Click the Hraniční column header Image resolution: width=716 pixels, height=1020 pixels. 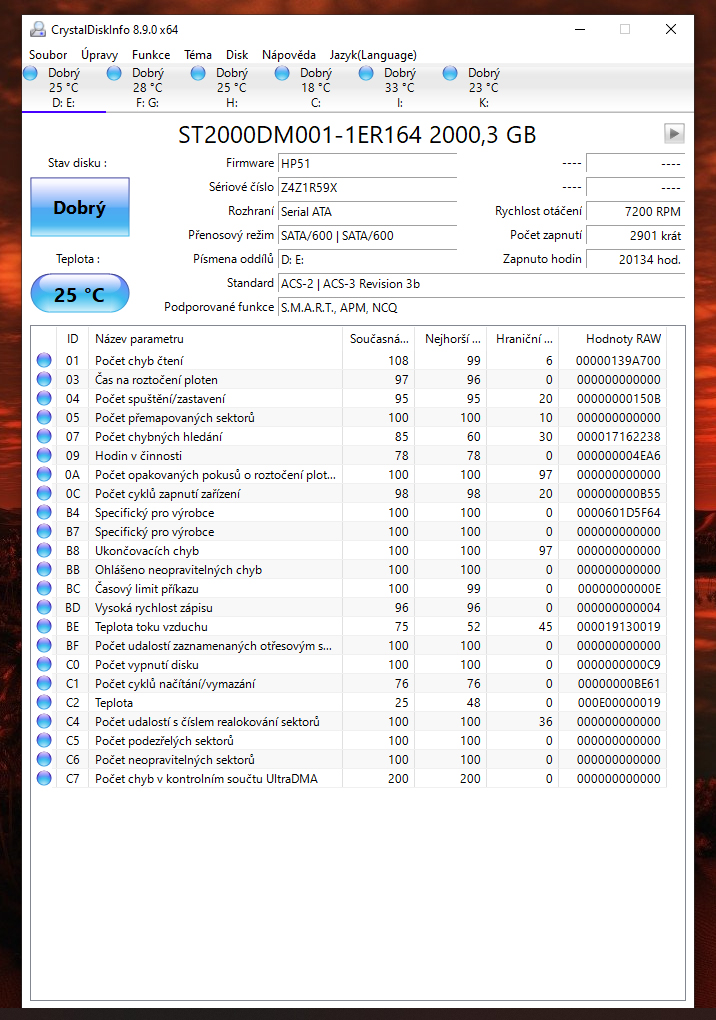tap(523, 338)
